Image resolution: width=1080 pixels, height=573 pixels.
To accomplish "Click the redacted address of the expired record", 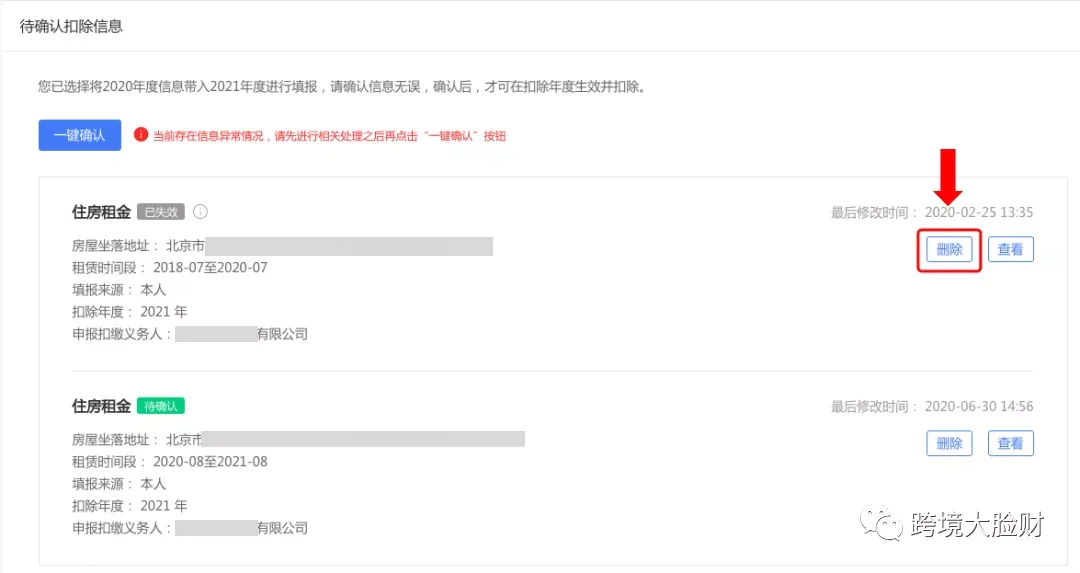I will (x=349, y=246).
